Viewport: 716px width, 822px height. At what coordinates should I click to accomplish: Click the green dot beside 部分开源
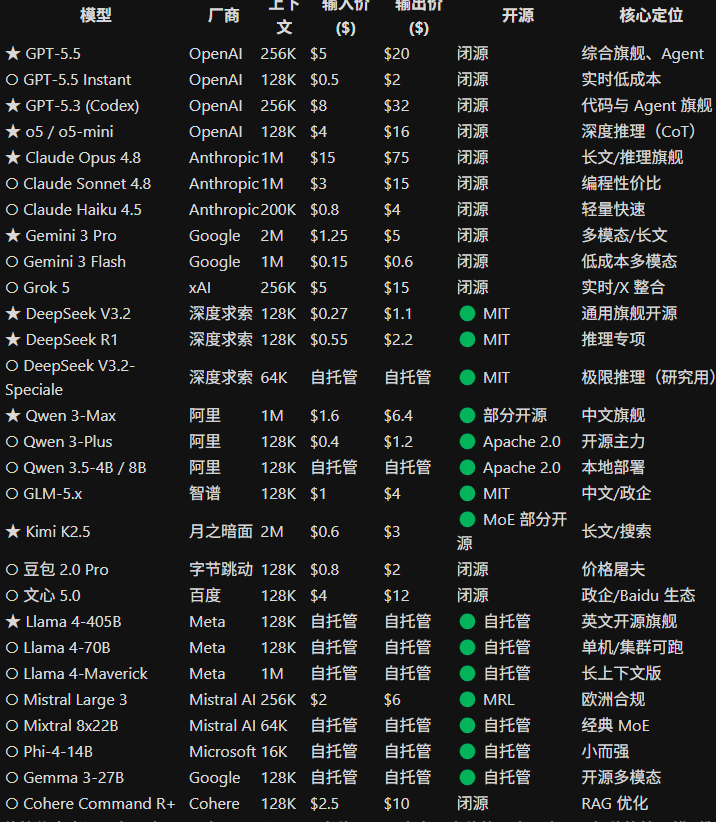click(x=467, y=416)
